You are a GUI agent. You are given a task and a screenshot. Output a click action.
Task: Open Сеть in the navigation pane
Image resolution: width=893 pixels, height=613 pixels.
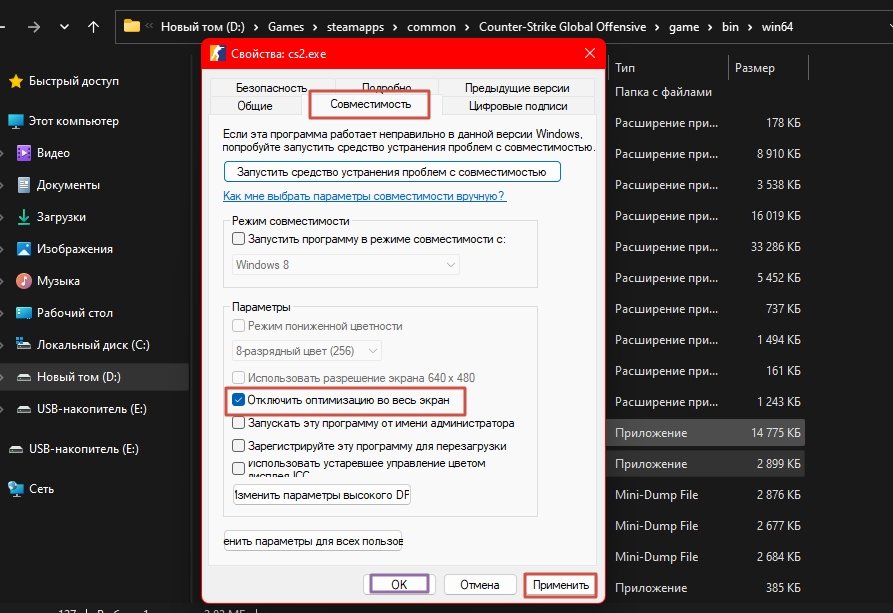click(x=42, y=489)
